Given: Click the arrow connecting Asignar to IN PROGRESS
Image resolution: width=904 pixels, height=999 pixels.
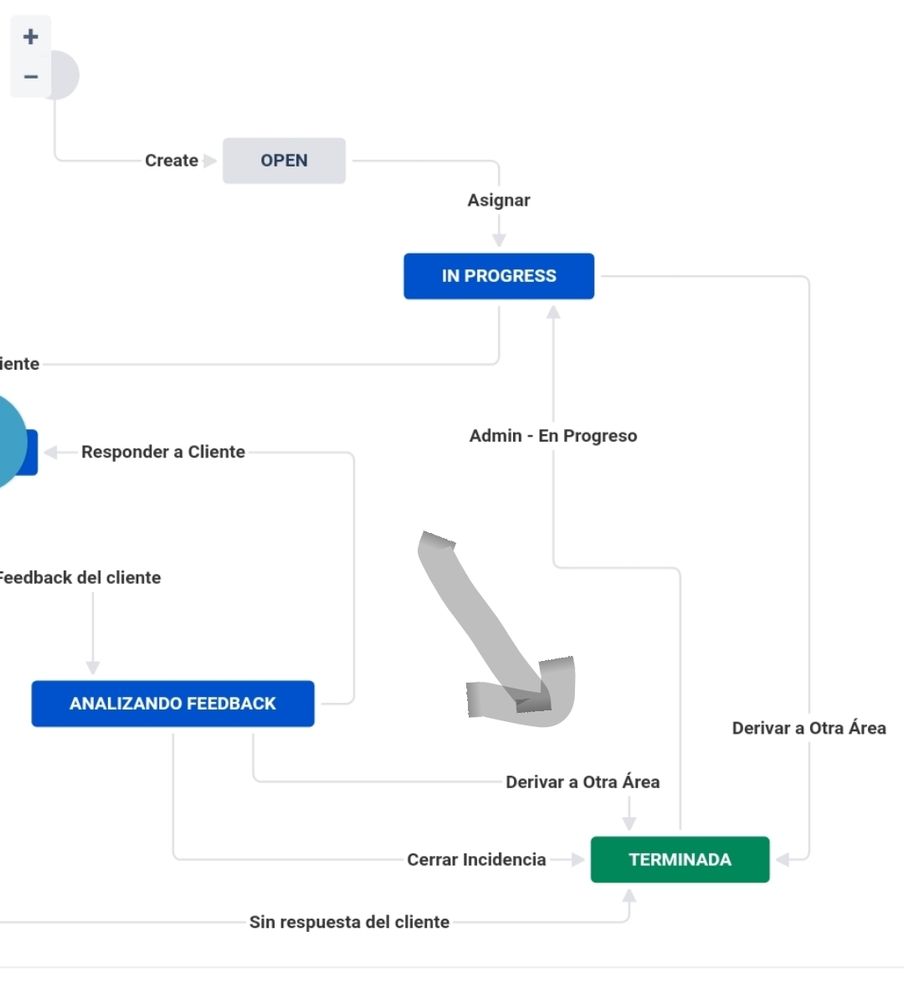Looking at the screenshot, I should click(x=498, y=238).
